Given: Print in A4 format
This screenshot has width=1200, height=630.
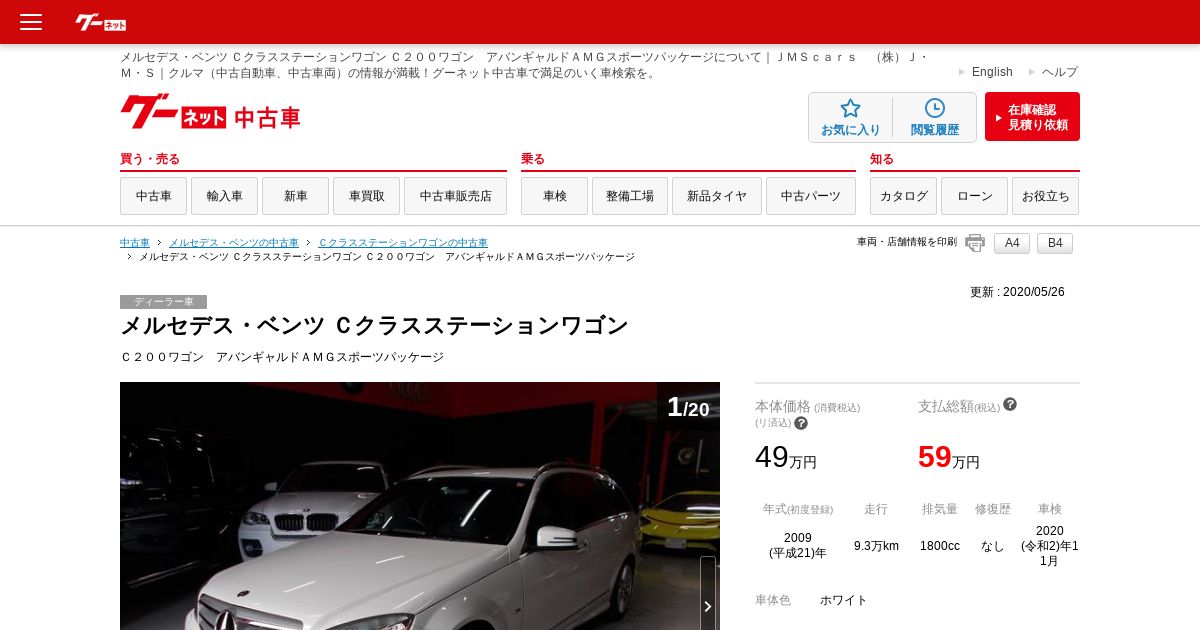Looking at the screenshot, I should pyautogui.click(x=1012, y=243).
